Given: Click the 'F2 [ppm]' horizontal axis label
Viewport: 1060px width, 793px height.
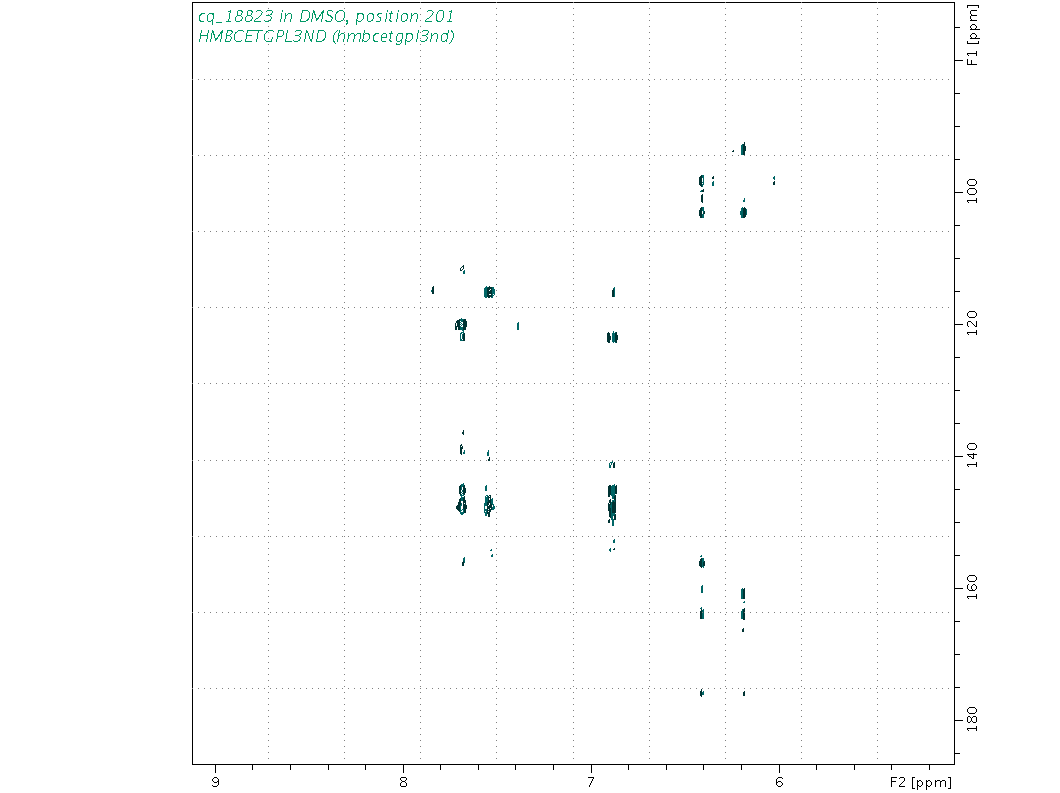Looking at the screenshot, I should pyautogui.click(x=920, y=782).
